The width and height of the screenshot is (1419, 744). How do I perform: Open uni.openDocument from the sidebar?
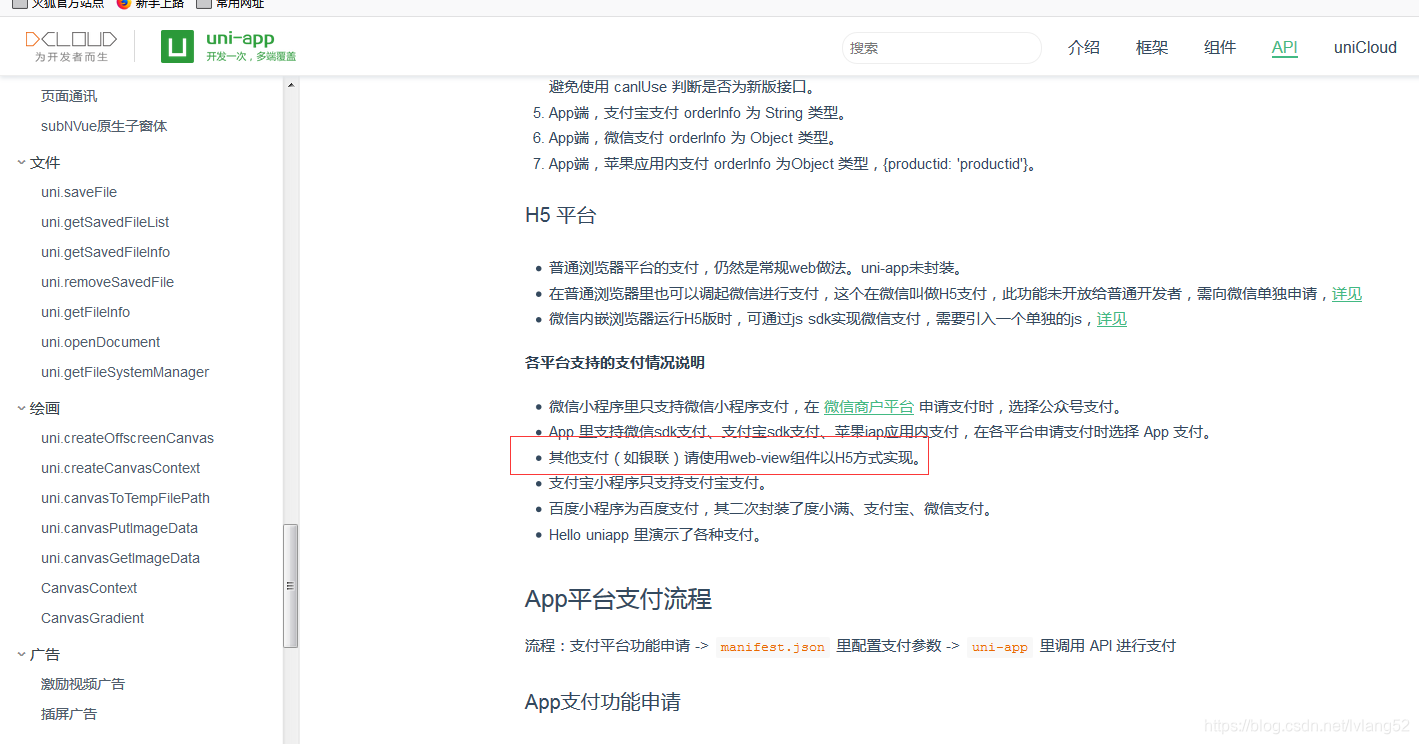(x=100, y=342)
